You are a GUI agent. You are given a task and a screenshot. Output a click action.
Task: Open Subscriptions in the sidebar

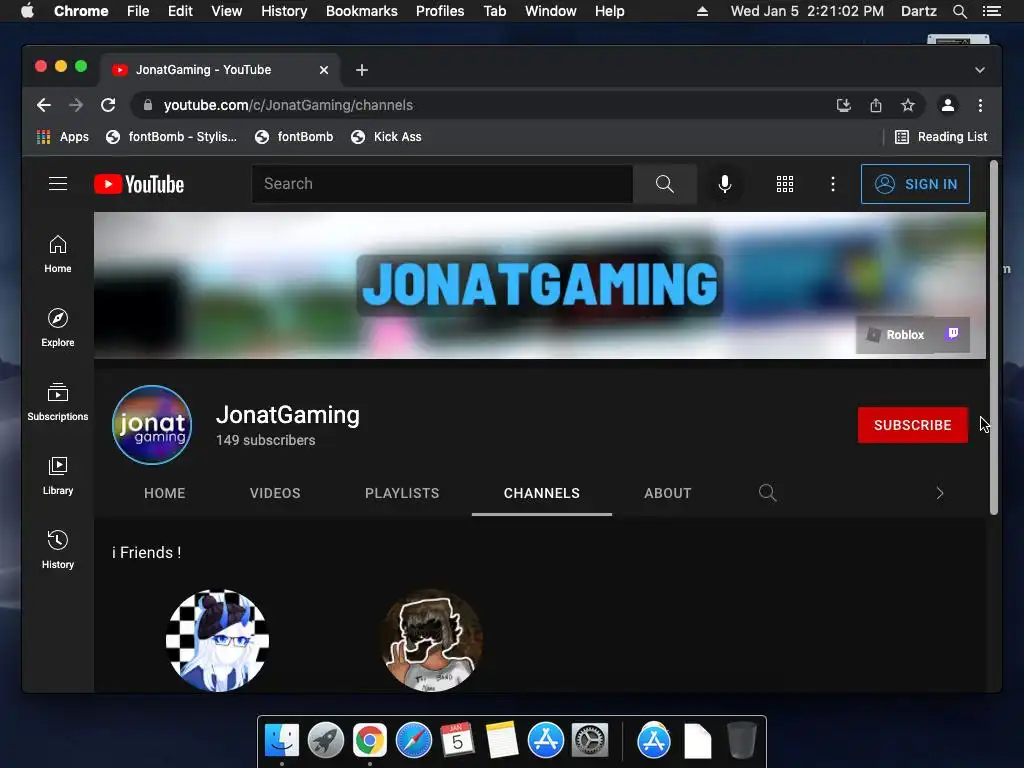(x=58, y=402)
